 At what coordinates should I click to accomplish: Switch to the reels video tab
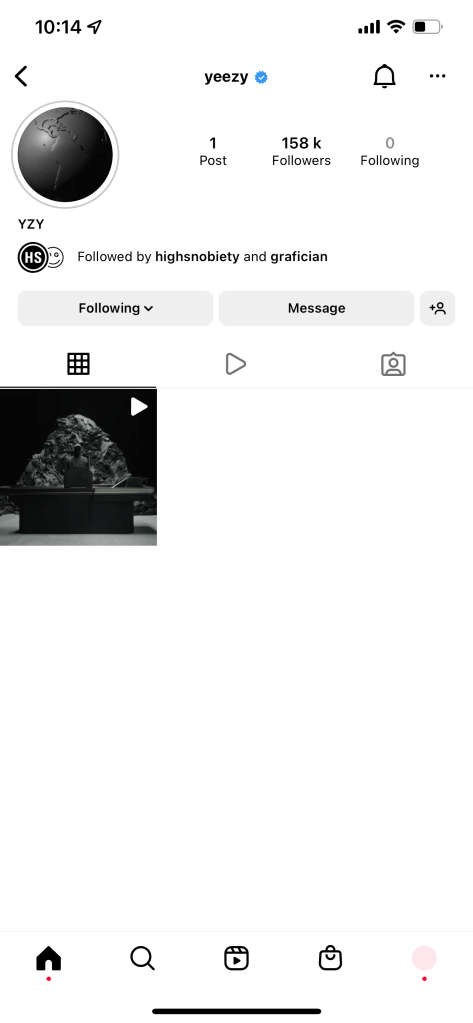click(236, 364)
